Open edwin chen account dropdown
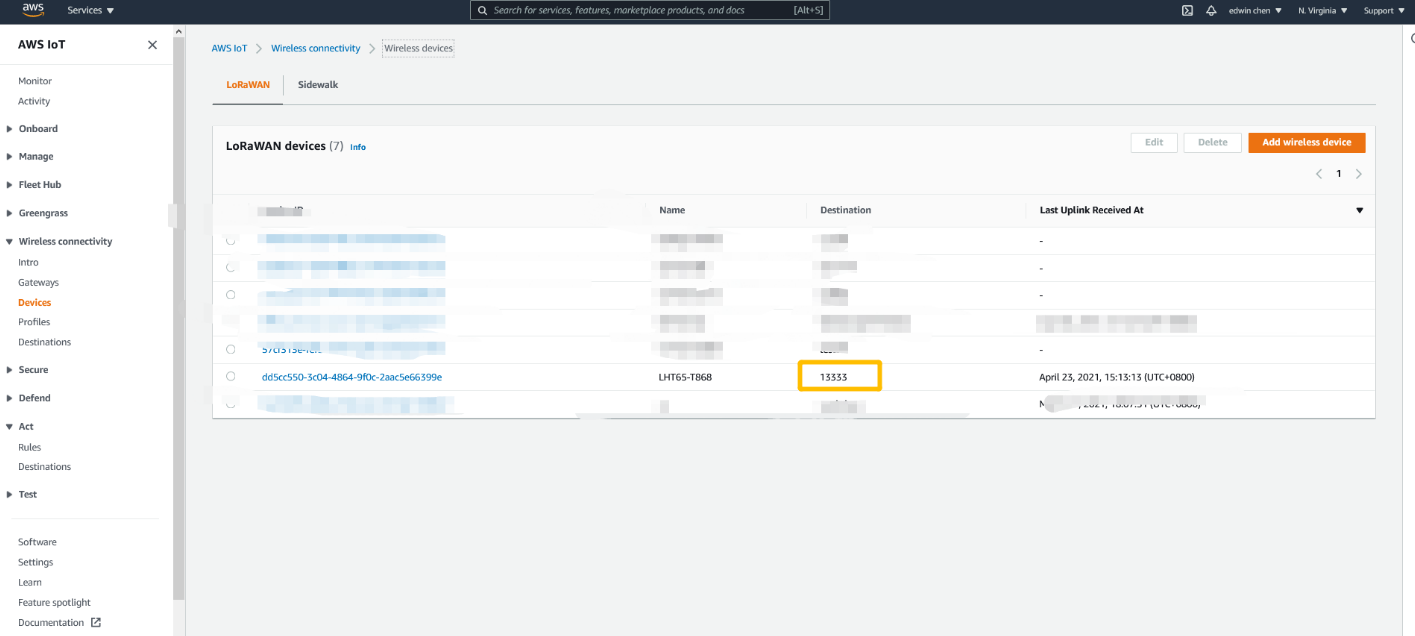Screen dimensions: 1415x636 pyautogui.click(x=1255, y=11)
